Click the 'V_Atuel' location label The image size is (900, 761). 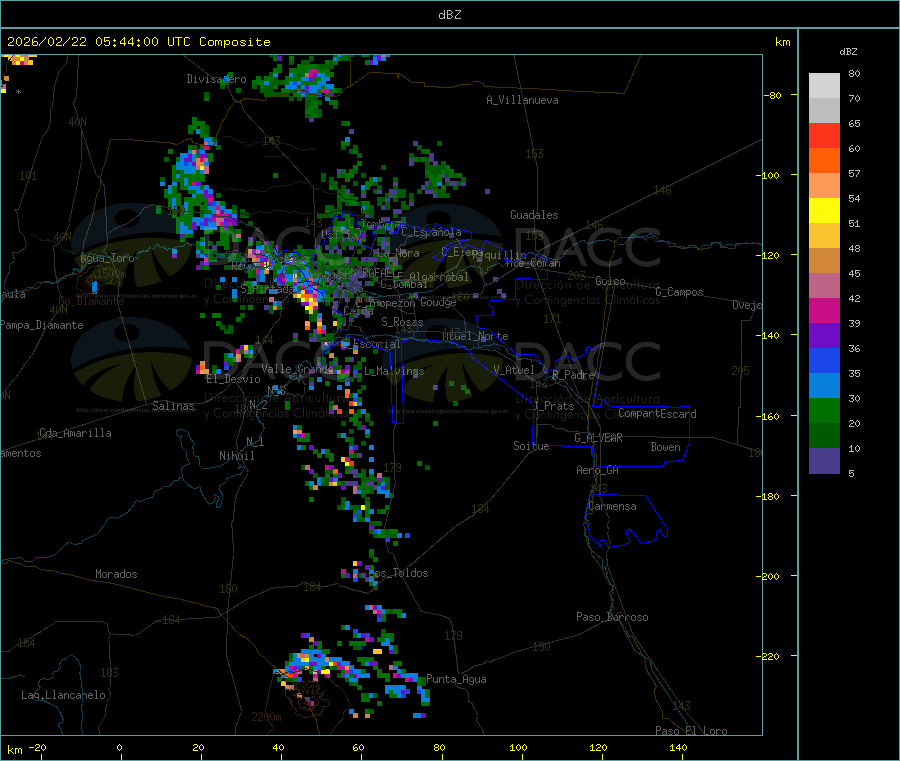coord(514,370)
